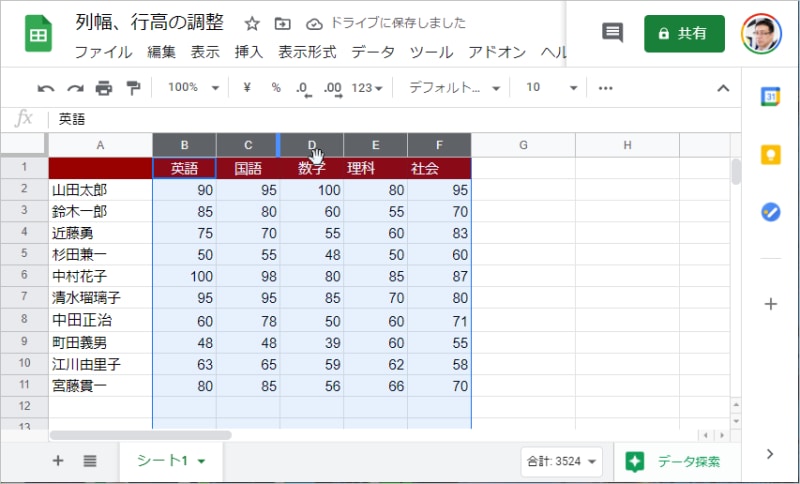Open comment history icon

click(x=612, y=33)
